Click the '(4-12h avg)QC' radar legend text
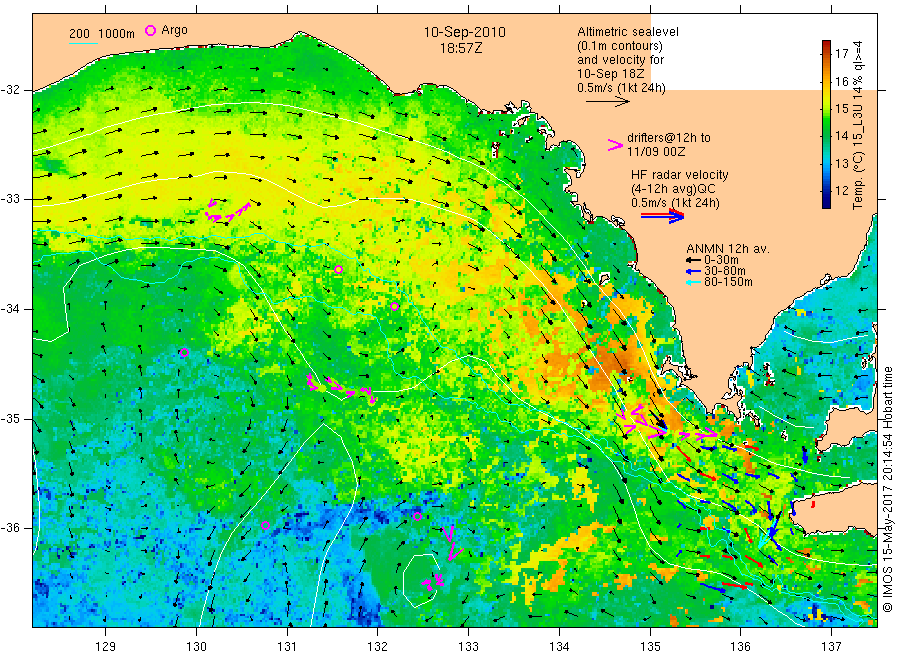This screenshot has width=900, height=660. click(x=673, y=189)
